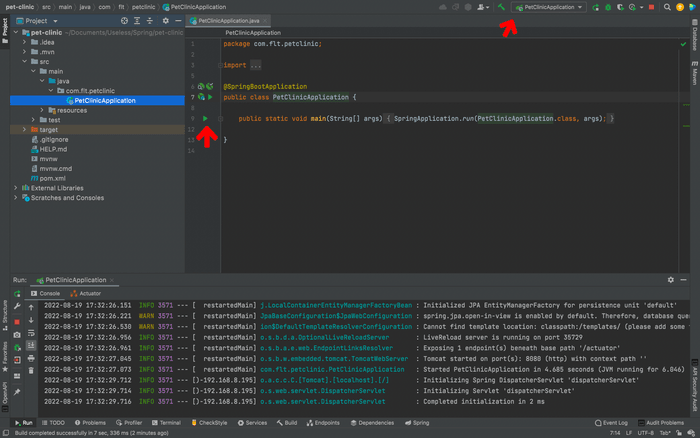Toggle scroll to end in the console
Image resolution: width=700 pixels, height=438 pixels.
pos(31,346)
